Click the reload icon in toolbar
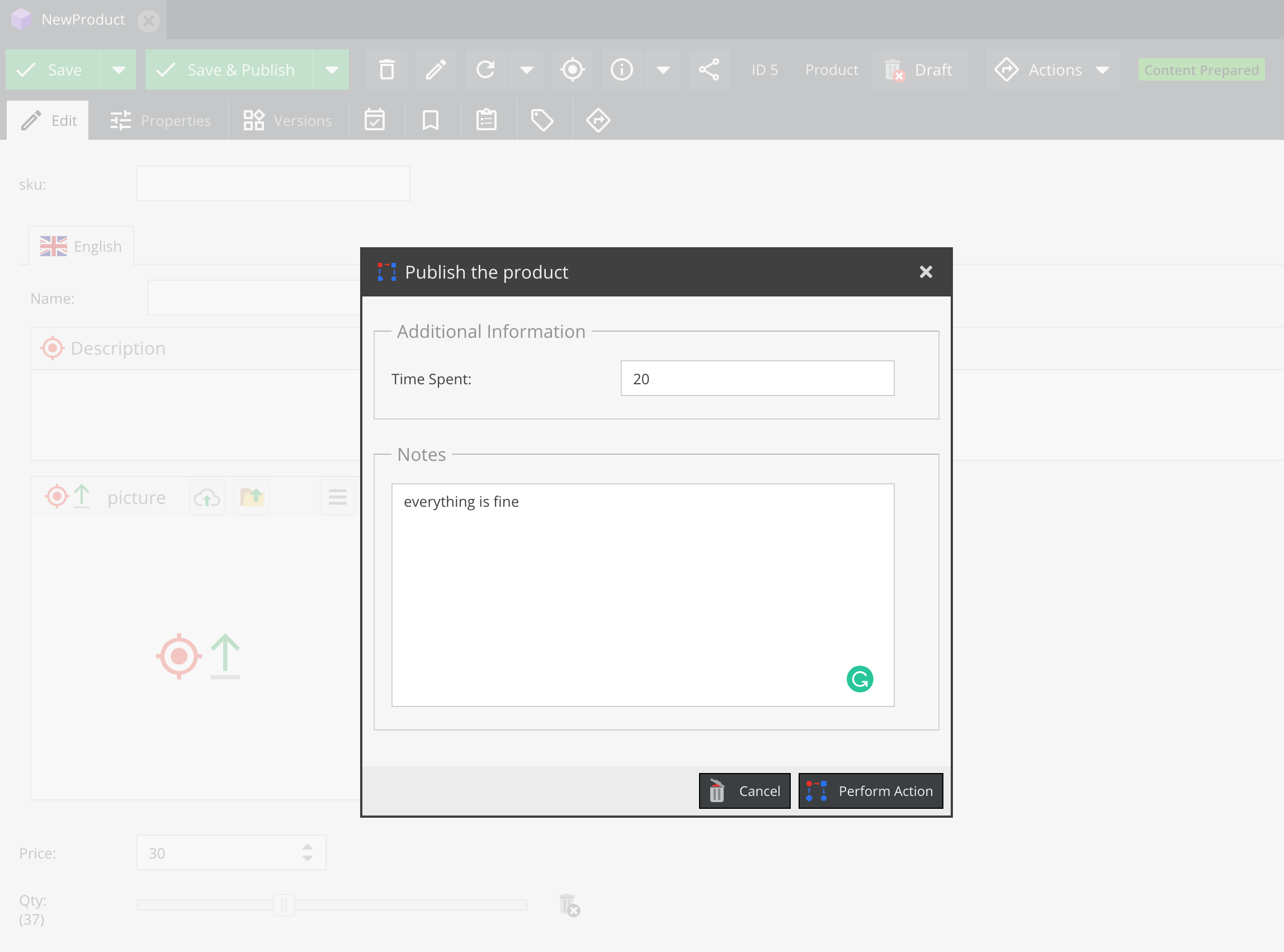The width and height of the screenshot is (1284, 952). 485,70
